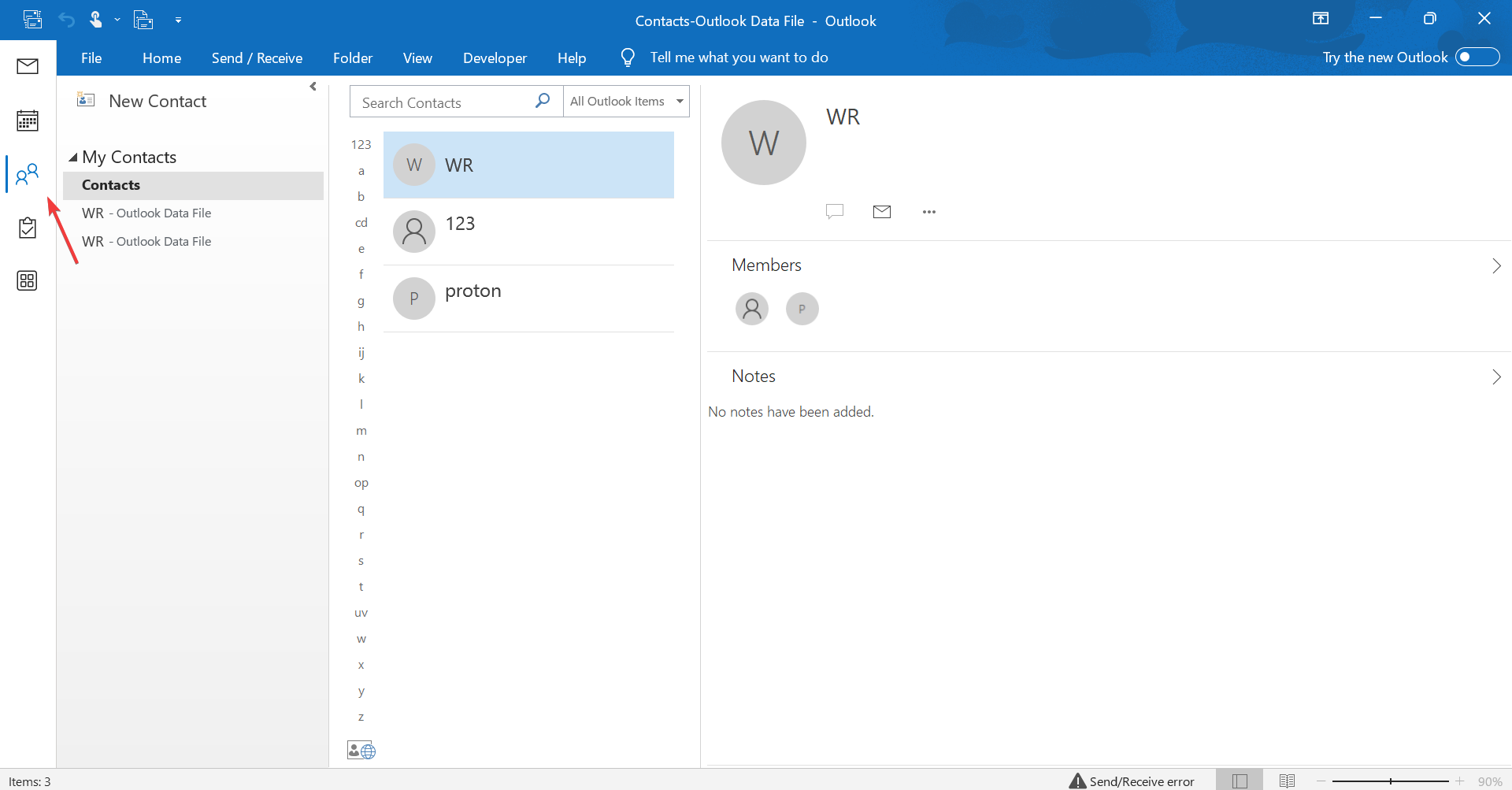Click Send/Receive All Folders quick access icon
The width and height of the screenshot is (1512, 790).
32,20
